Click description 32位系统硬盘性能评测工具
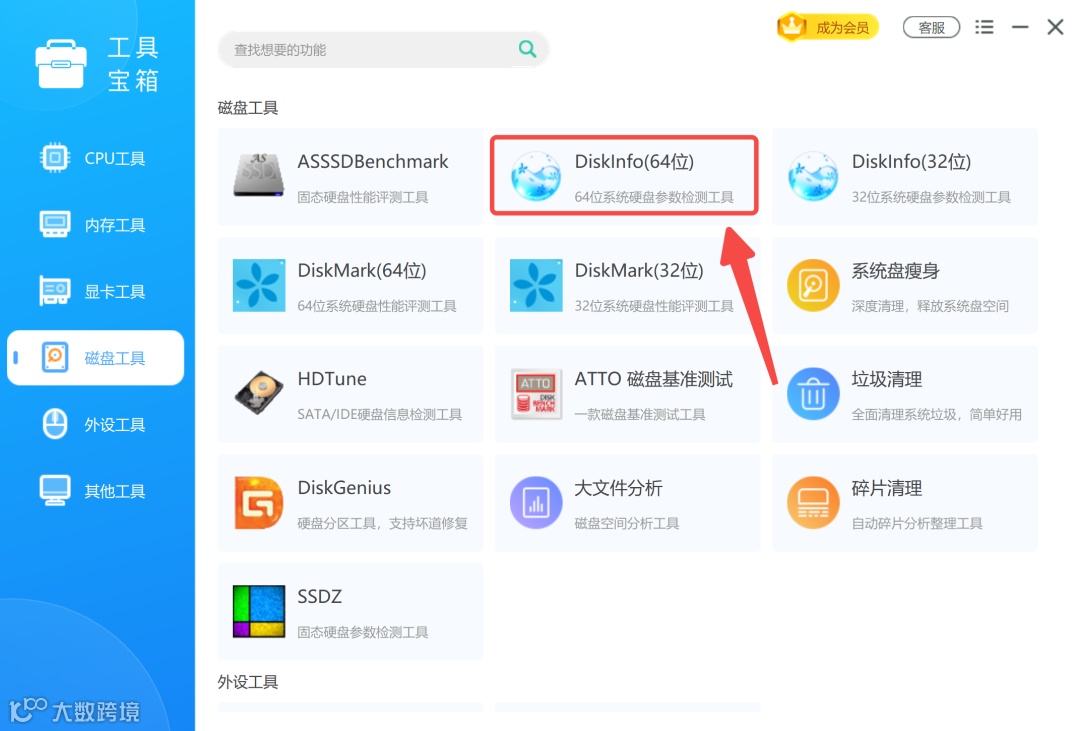Viewport: 1080px width, 731px height. (x=654, y=306)
